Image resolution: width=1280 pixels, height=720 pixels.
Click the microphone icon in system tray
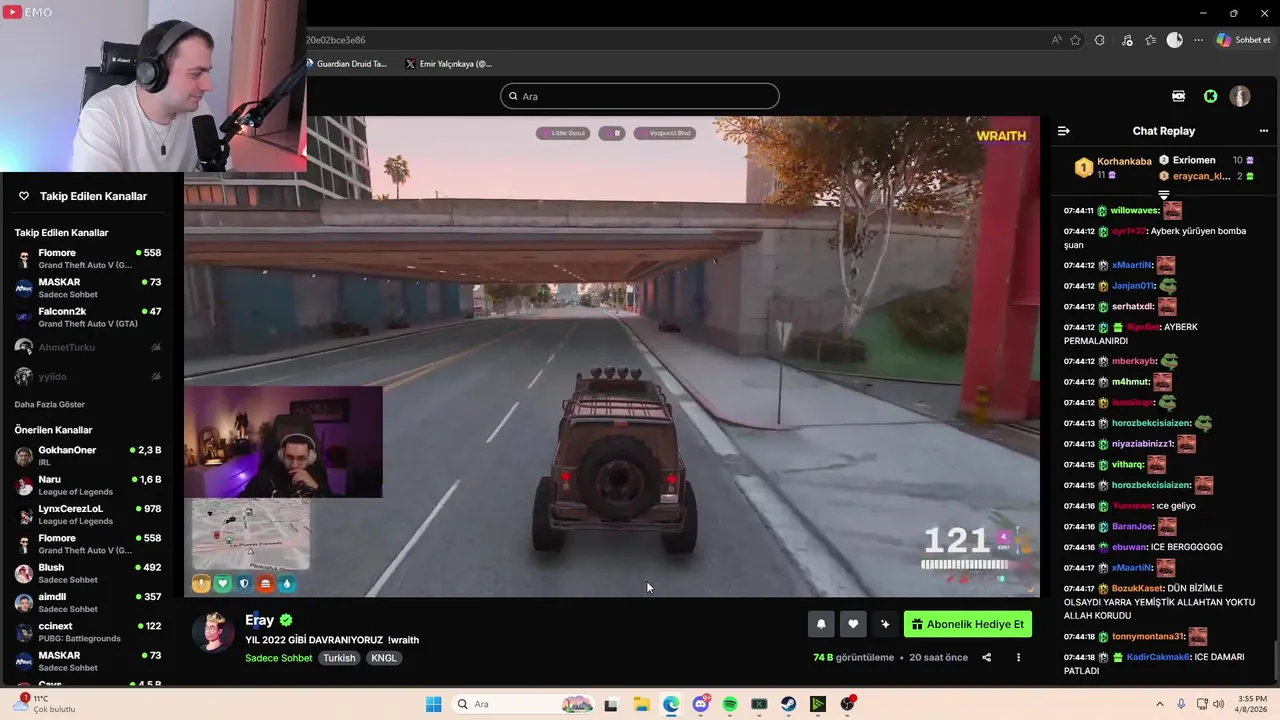click(1182, 704)
